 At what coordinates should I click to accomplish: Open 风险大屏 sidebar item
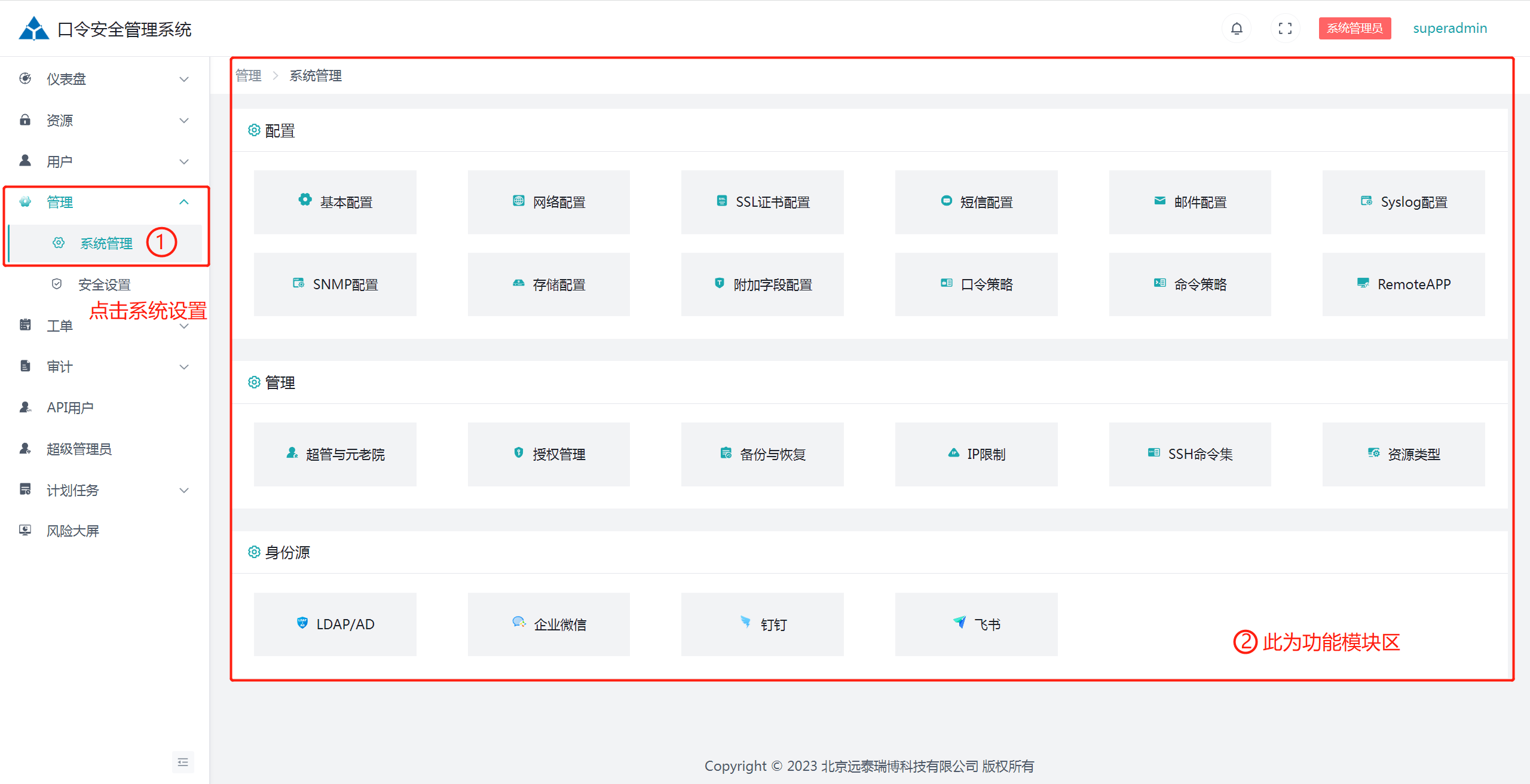73,531
